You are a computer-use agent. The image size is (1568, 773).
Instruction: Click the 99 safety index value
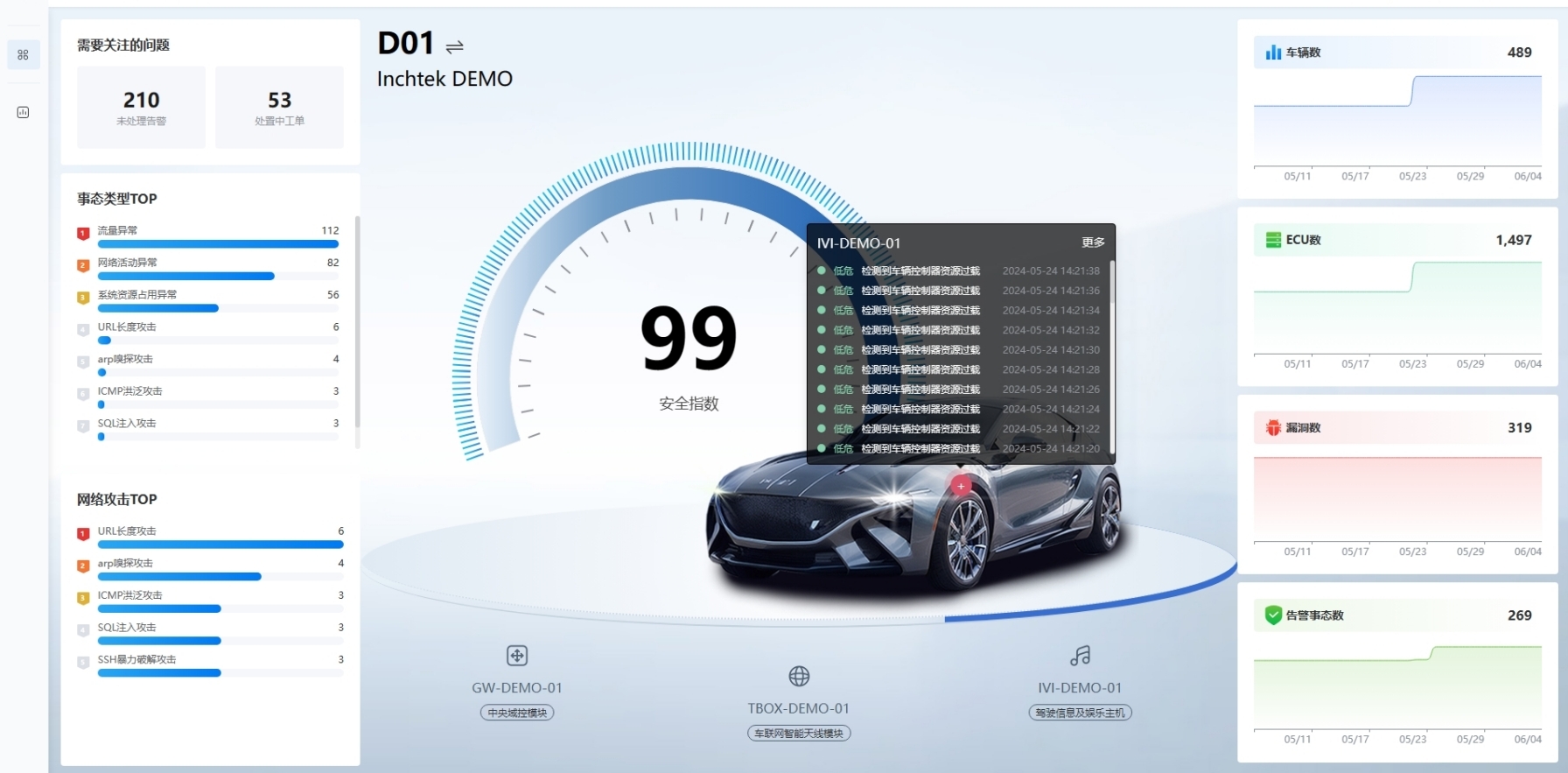(x=689, y=338)
